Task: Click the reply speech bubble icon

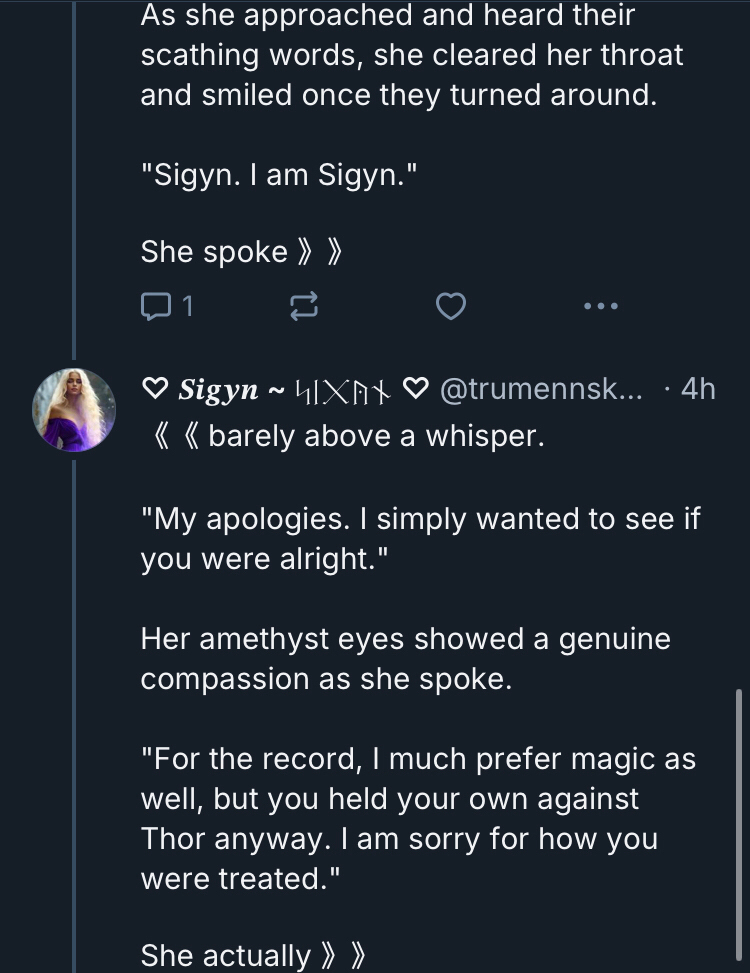Action: coord(156,307)
